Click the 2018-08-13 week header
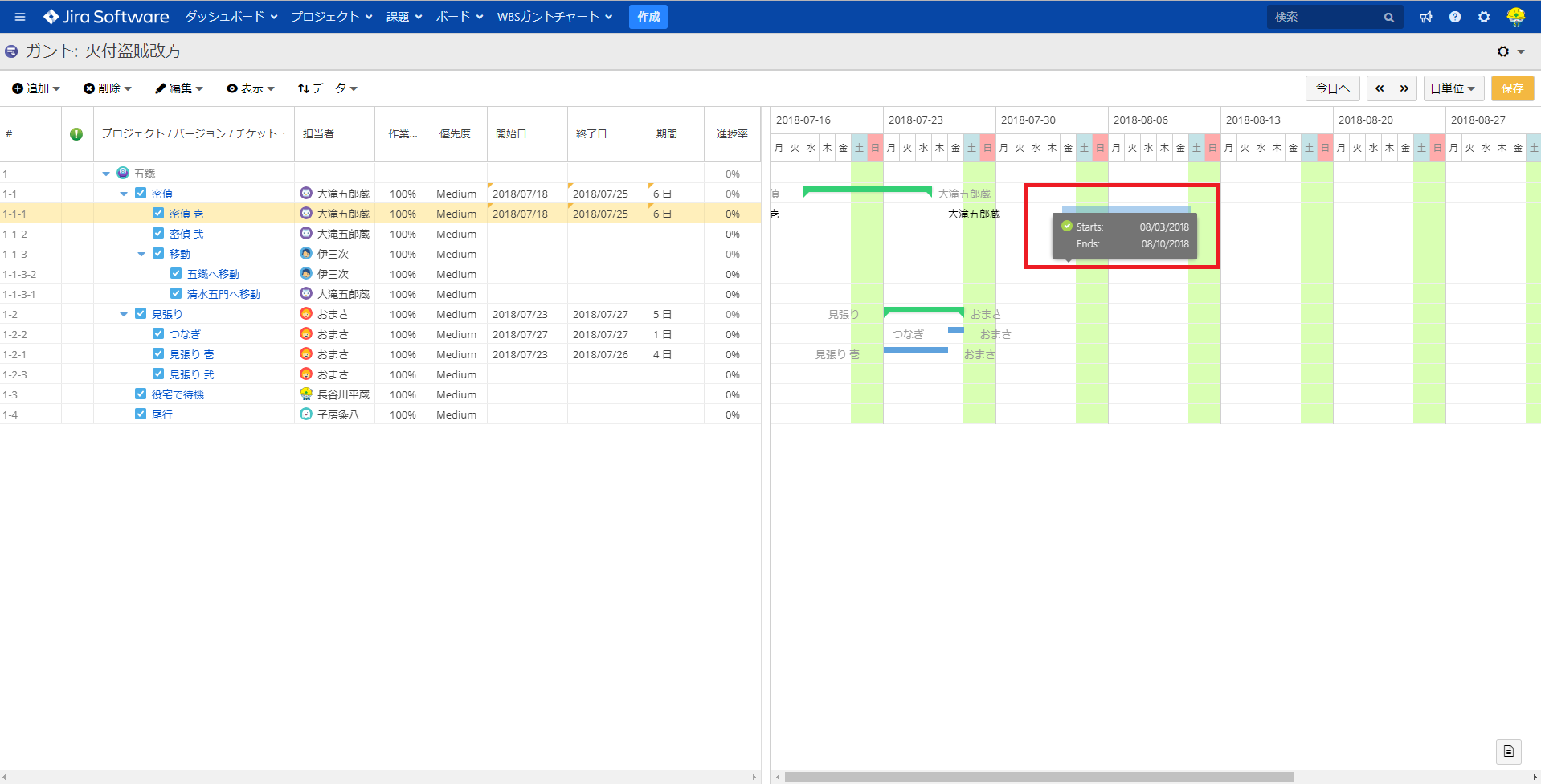 [1277, 120]
